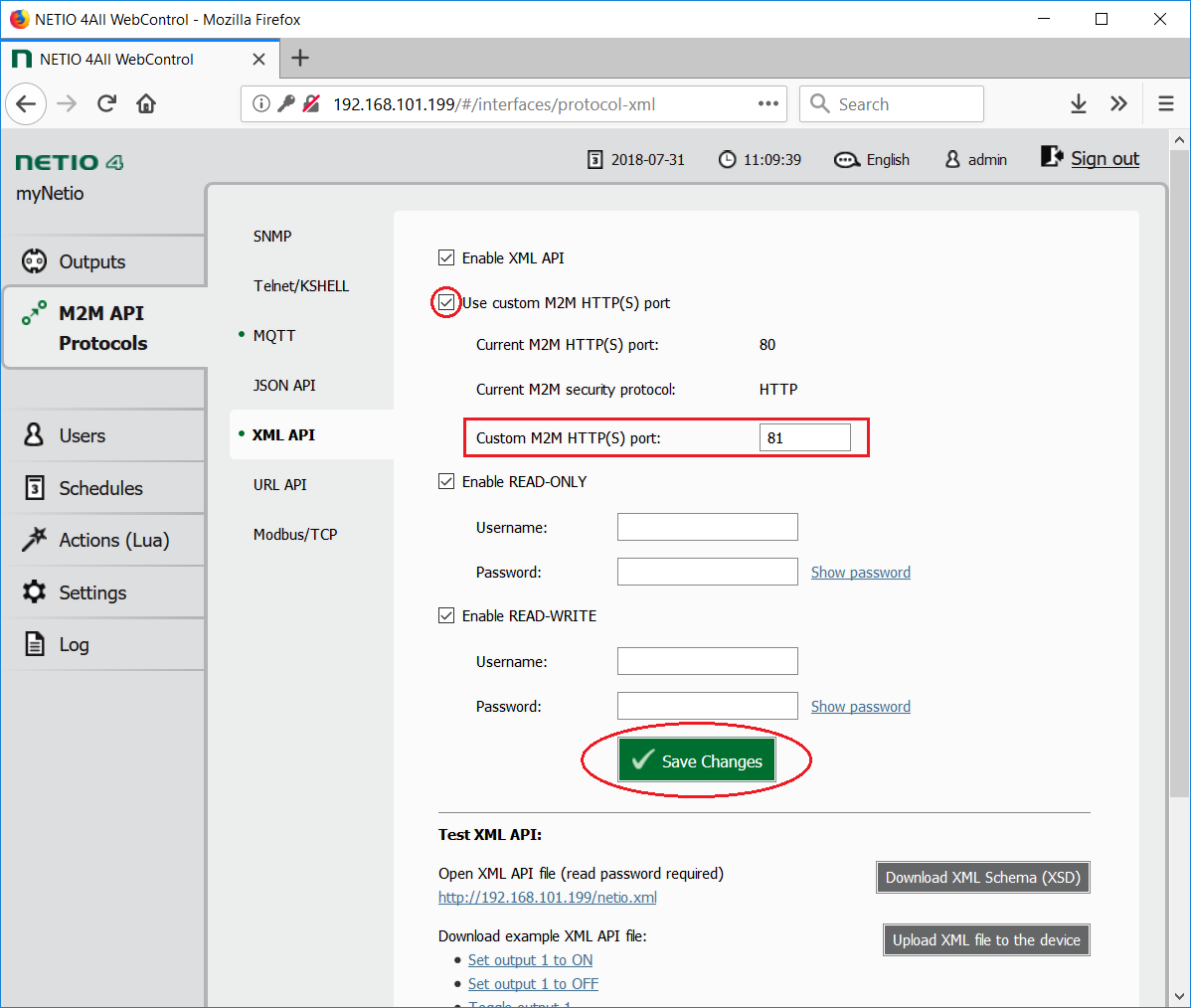Open Actions (Lua) section
Screen dimensions: 1191x1008
coord(104,540)
